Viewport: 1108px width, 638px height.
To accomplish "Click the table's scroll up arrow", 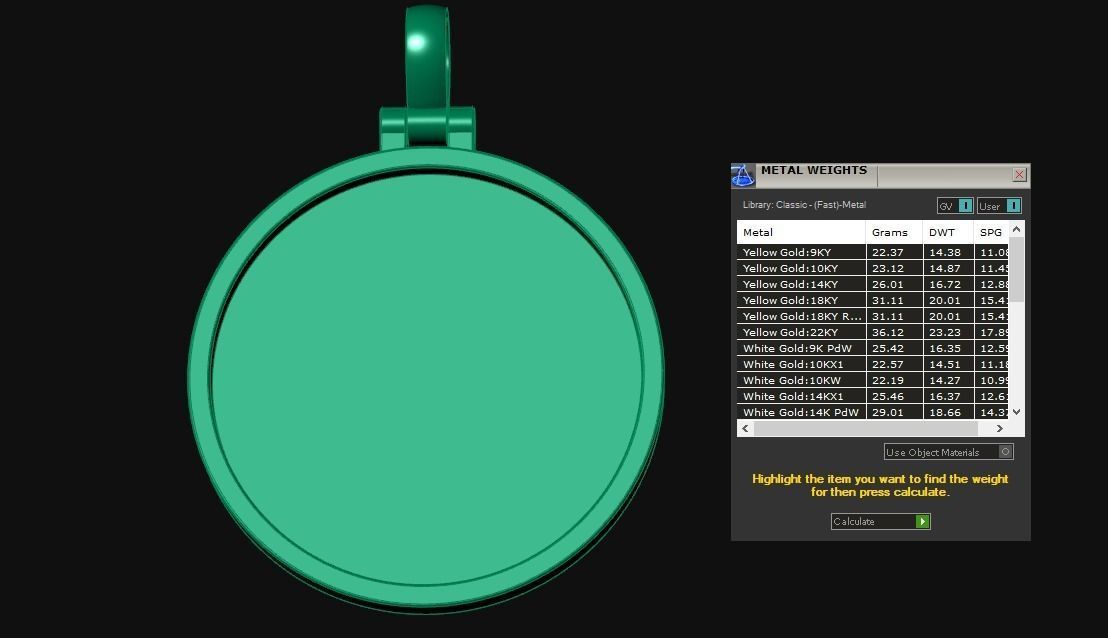I will click(x=1016, y=229).
